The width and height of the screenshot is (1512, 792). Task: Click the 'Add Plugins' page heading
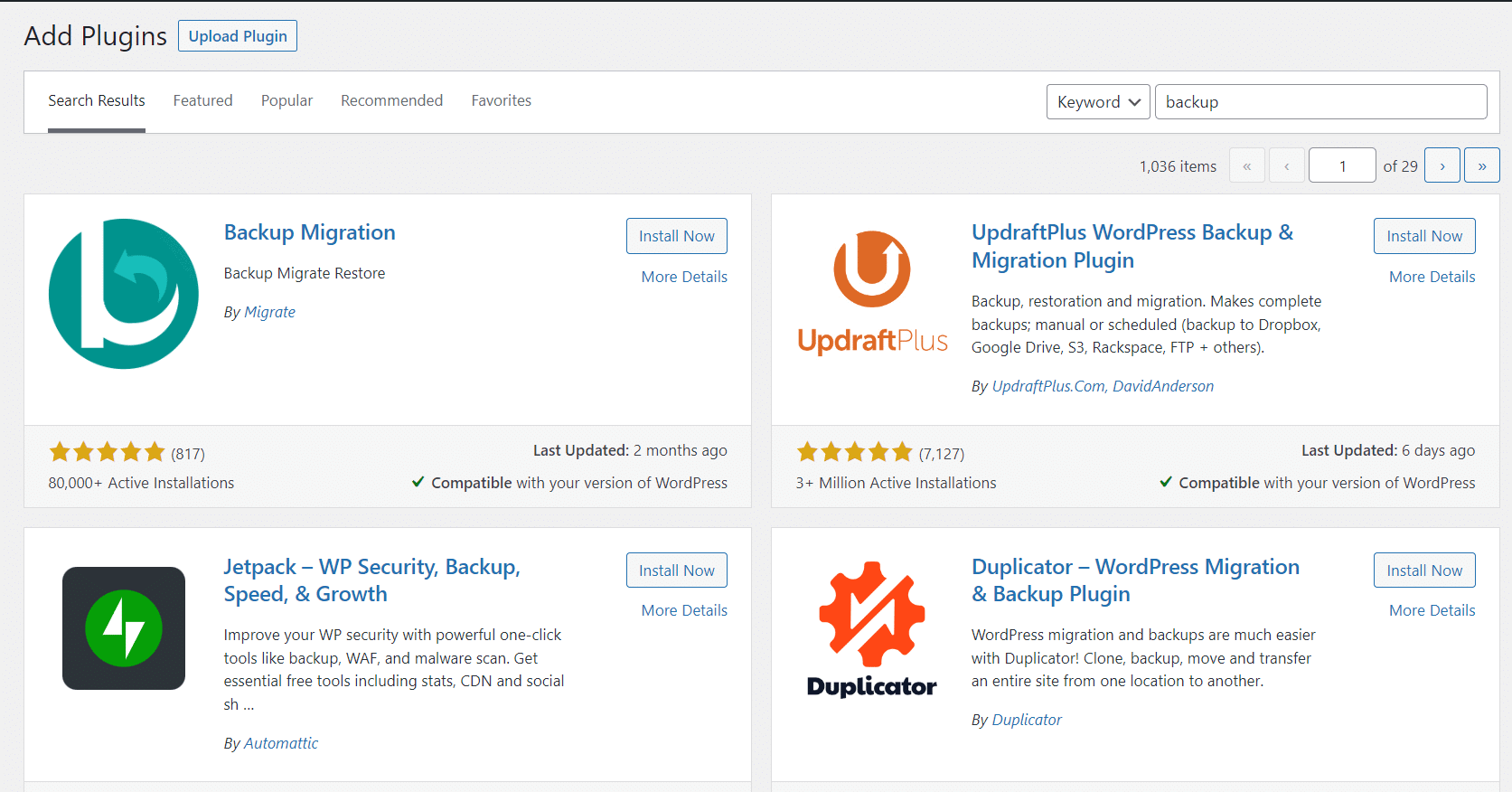(x=96, y=36)
